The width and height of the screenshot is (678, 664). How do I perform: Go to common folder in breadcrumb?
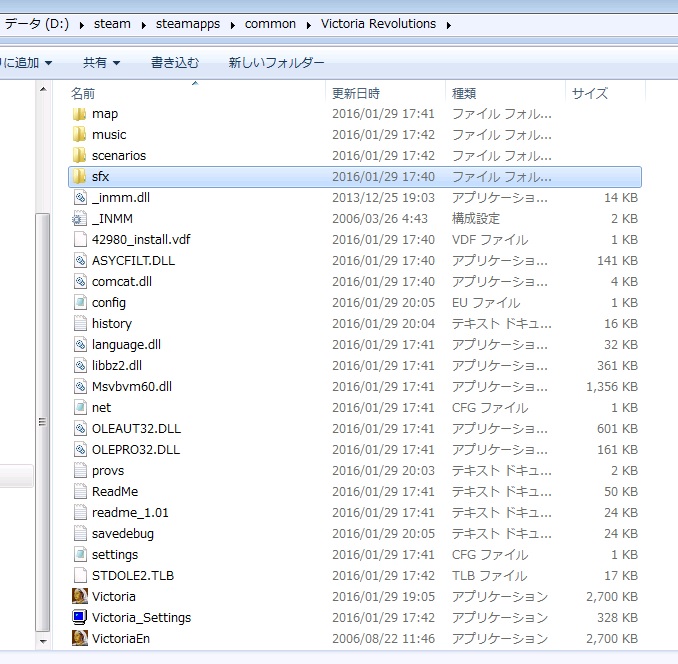(270, 24)
